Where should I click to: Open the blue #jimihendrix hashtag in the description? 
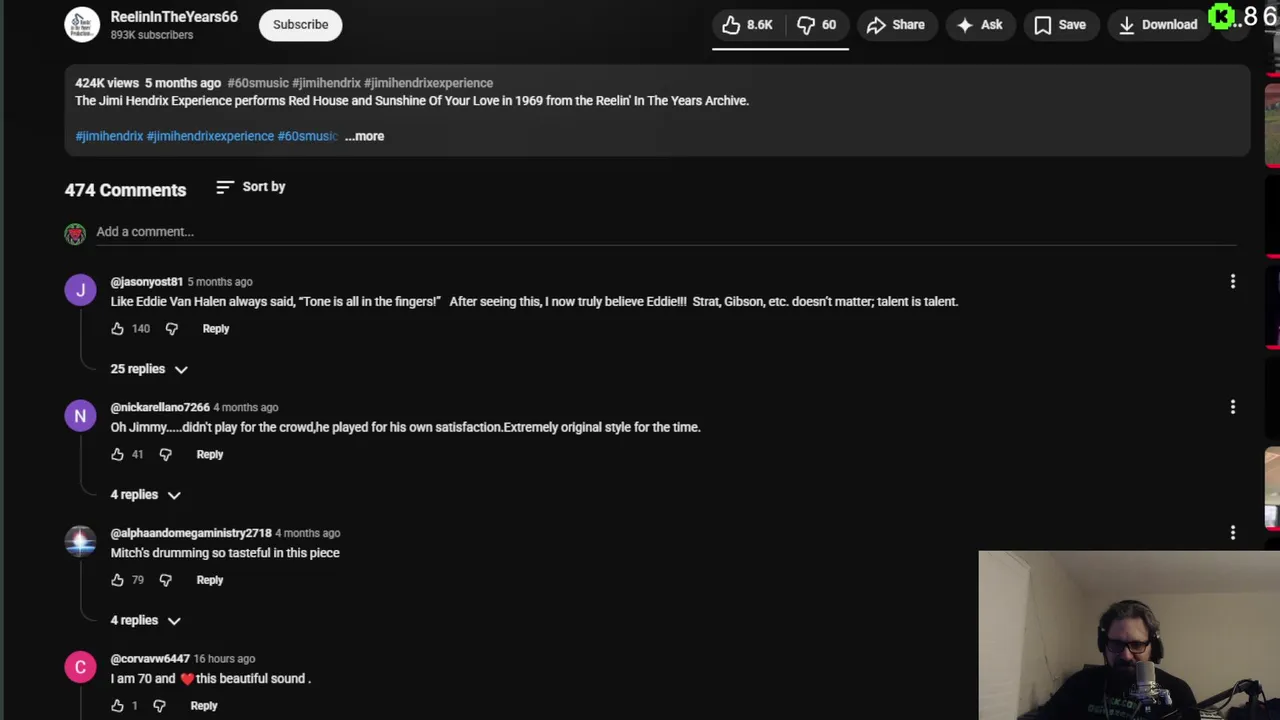click(109, 136)
